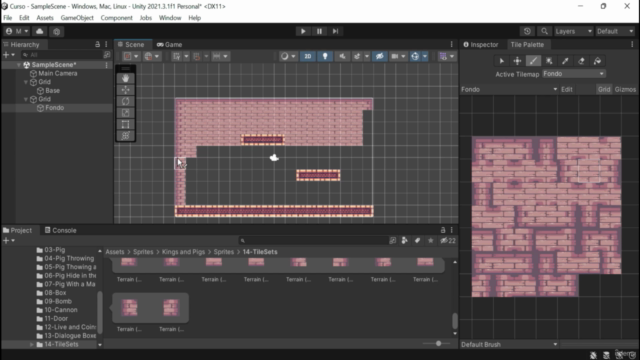Select the 13-Dialogue Boxes folder
The width and height of the screenshot is (640, 360).
[x=66, y=336]
